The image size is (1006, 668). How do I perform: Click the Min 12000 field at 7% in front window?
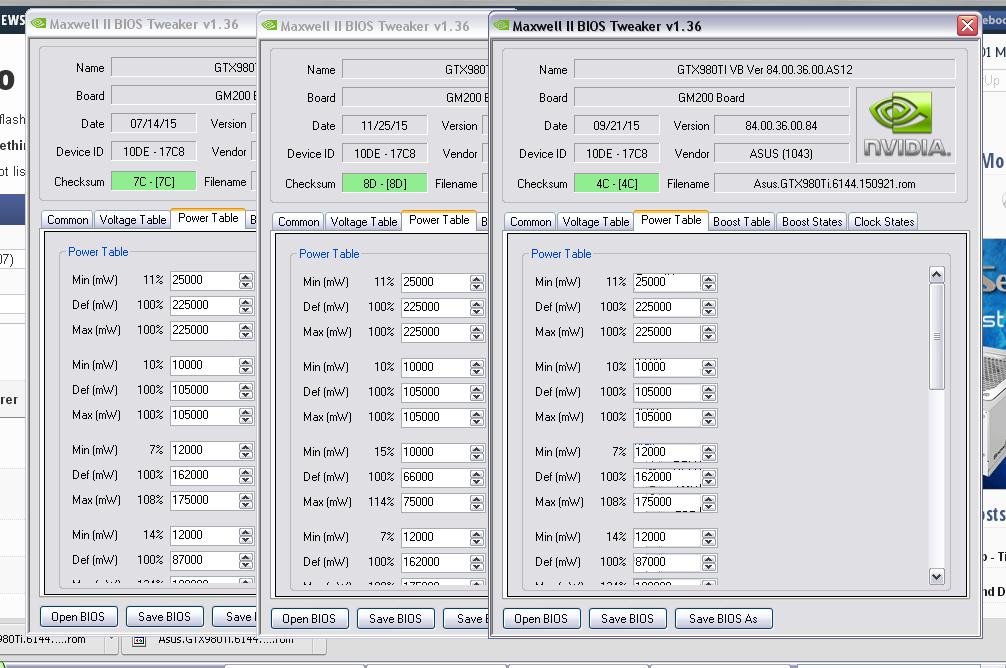(667, 452)
